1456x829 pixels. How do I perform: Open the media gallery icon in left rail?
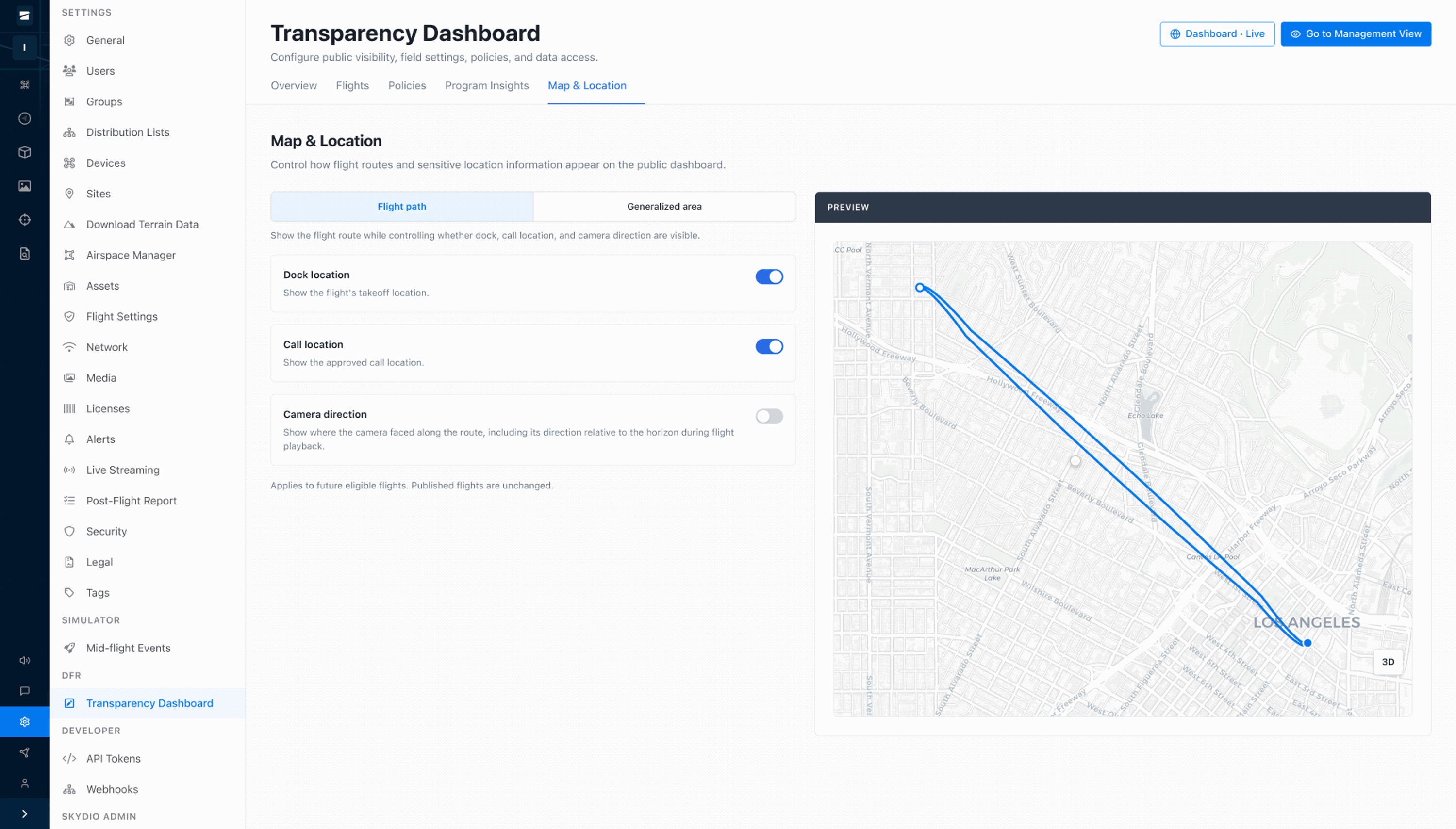point(24,186)
